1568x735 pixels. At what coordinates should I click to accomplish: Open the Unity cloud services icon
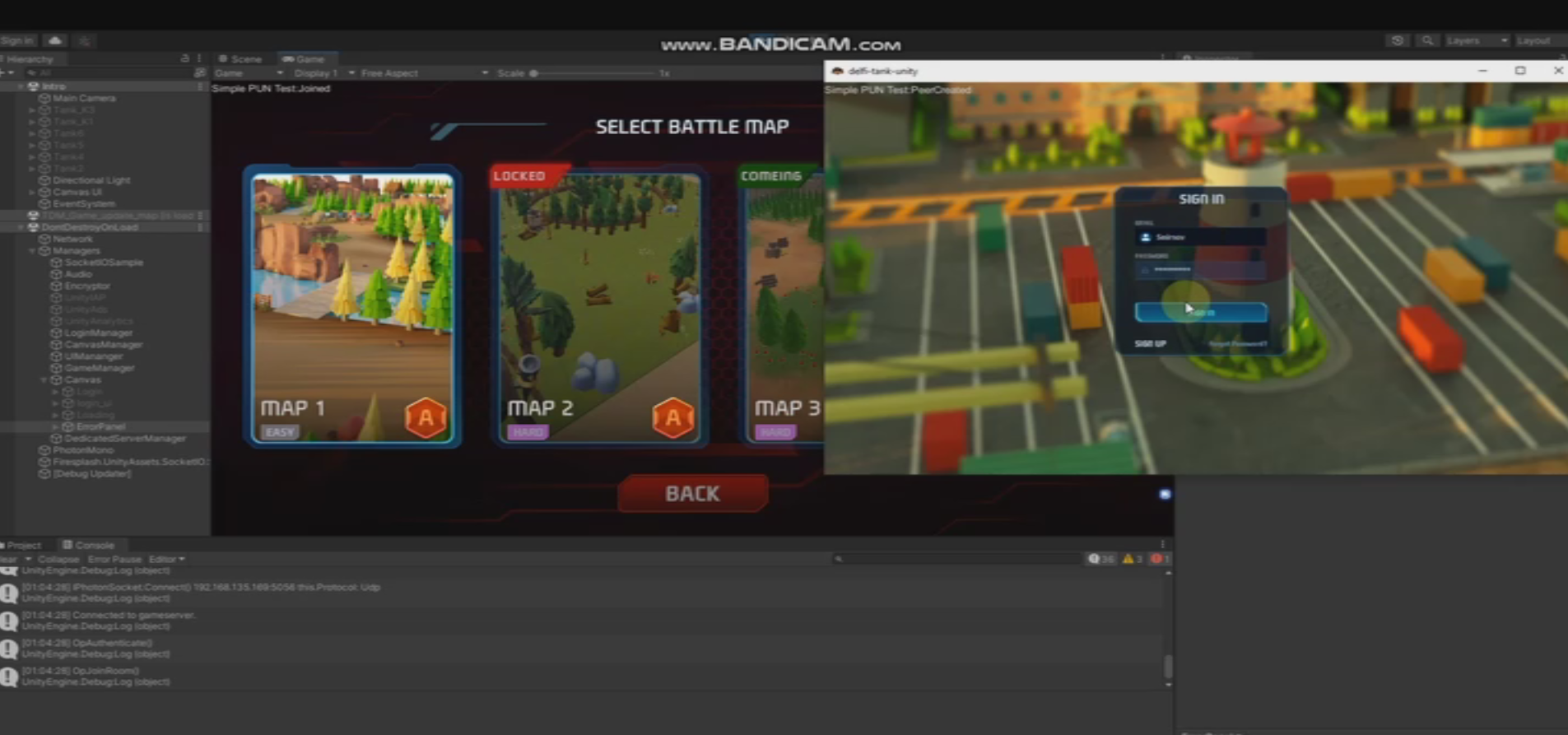(55, 40)
